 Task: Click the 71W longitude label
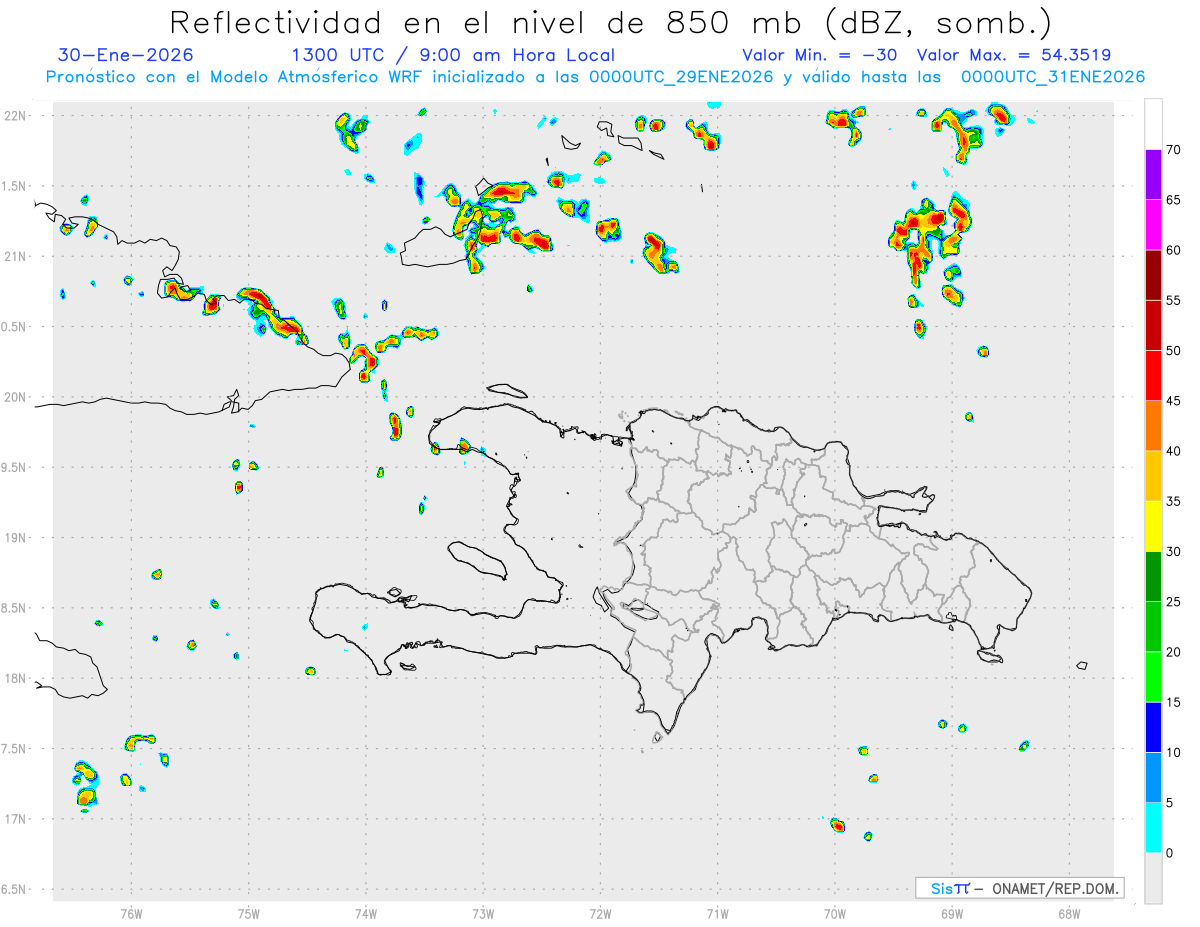pyautogui.click(x=717, y=913)
